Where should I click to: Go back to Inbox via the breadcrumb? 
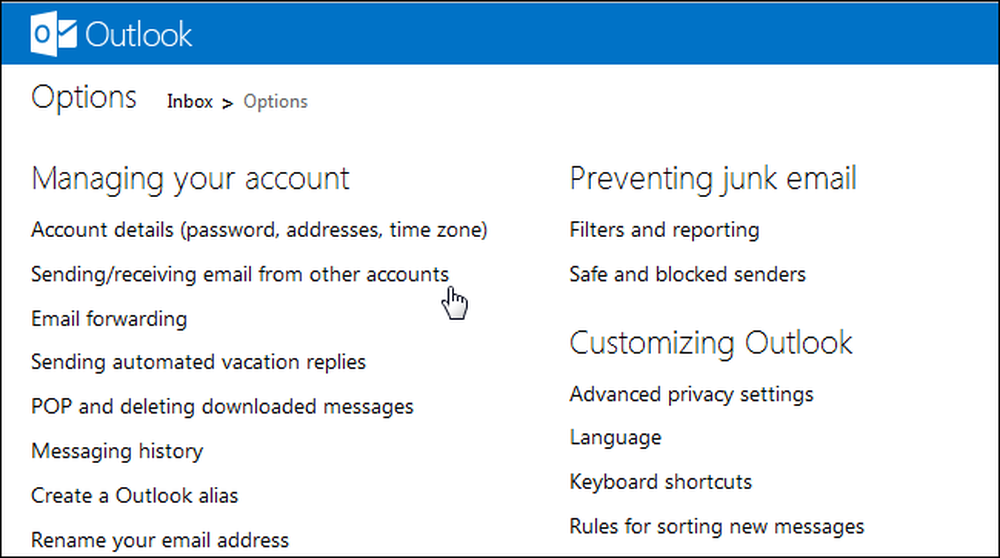pyautogui.click(x=189, y=101)
